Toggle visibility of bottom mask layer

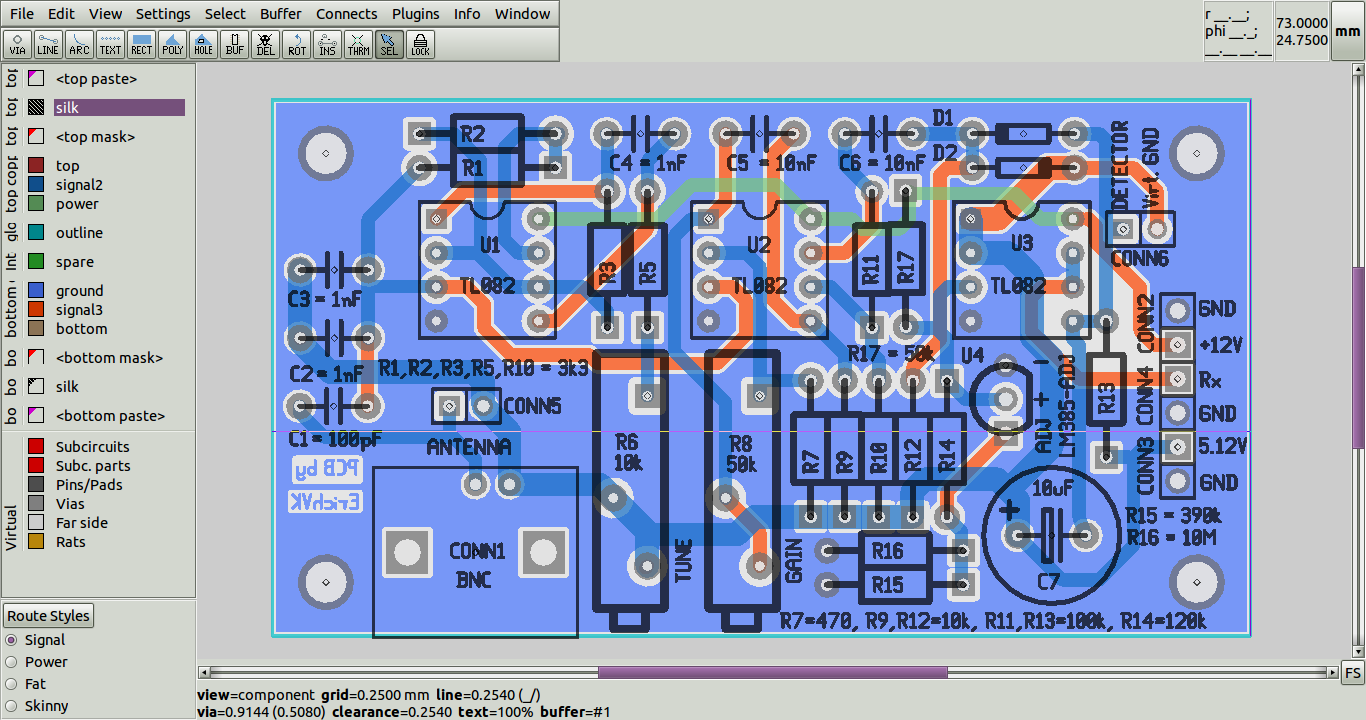[x=36, y=358]
